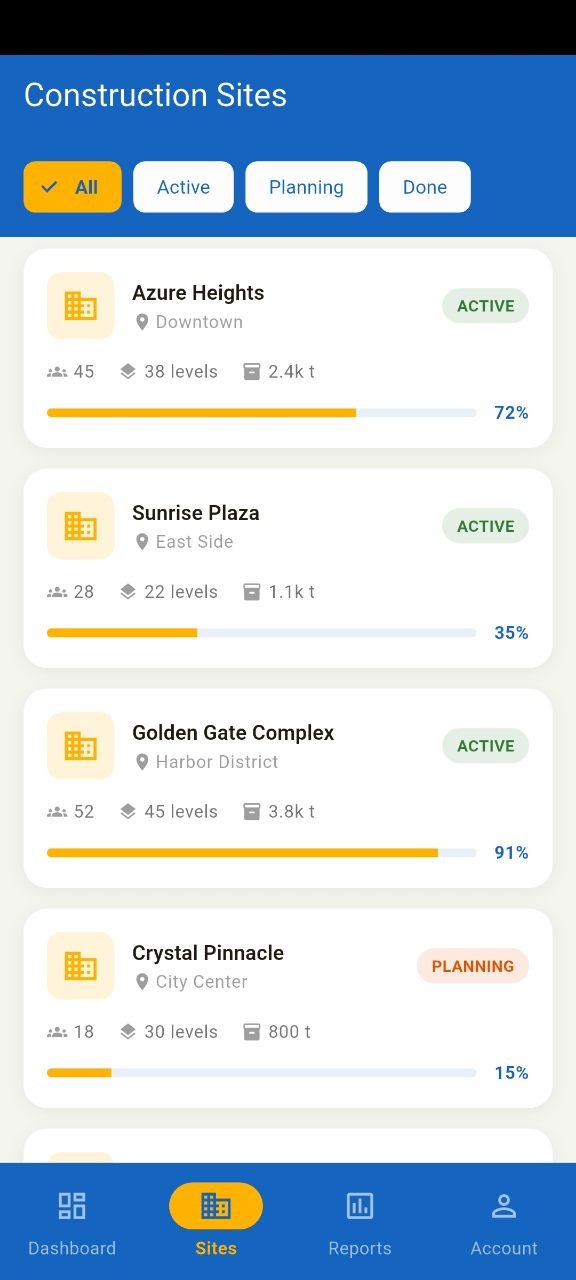Screen dimensions: 576x1280
Task: Enable the Planning filter
Action: [x=306, y=187]
